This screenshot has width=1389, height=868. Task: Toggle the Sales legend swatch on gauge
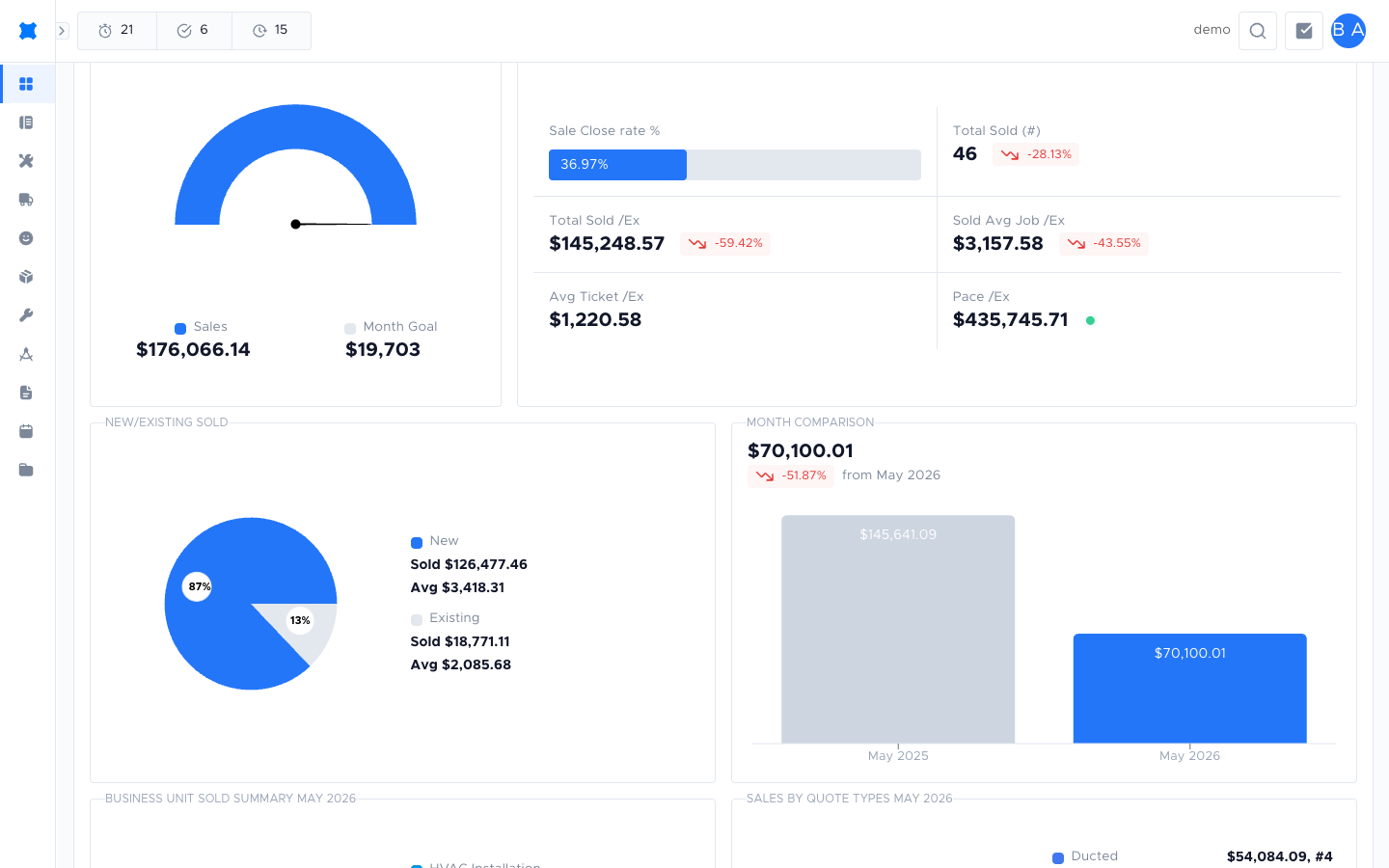180,329
